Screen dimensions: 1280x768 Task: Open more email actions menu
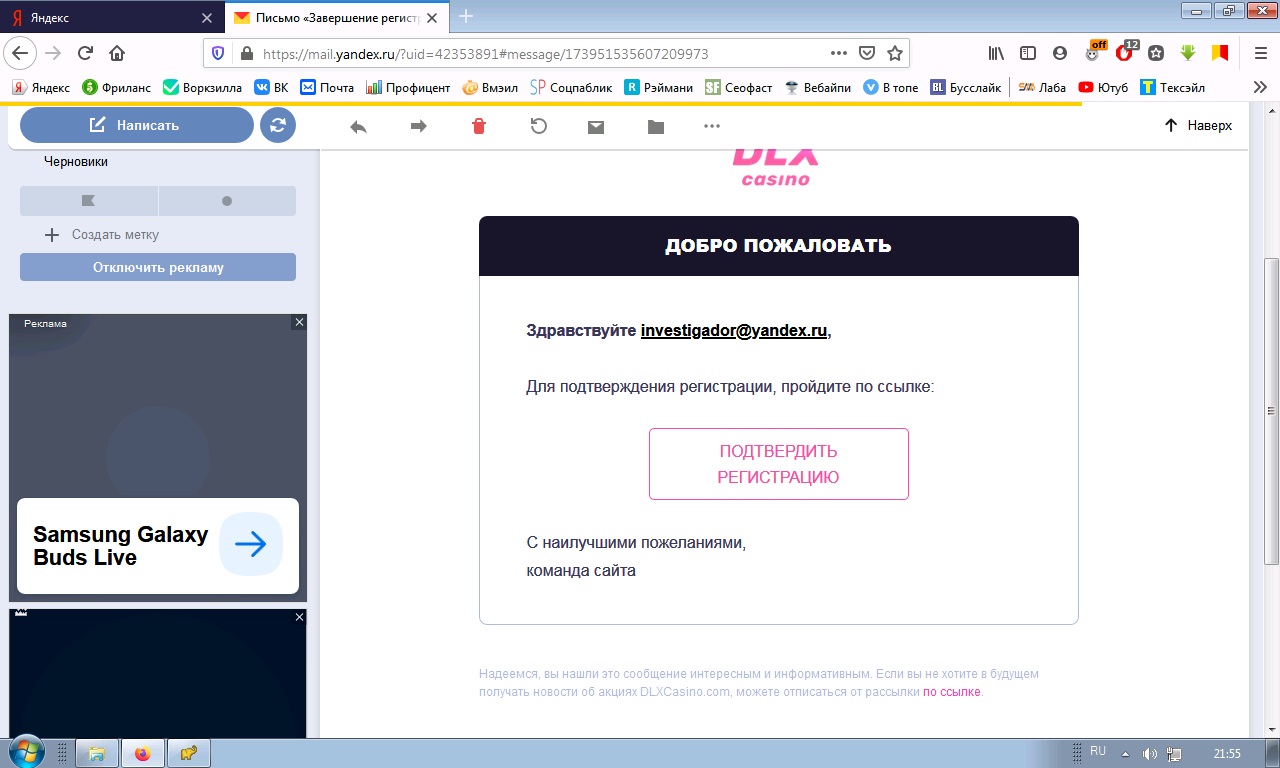[x=712, y=126]
